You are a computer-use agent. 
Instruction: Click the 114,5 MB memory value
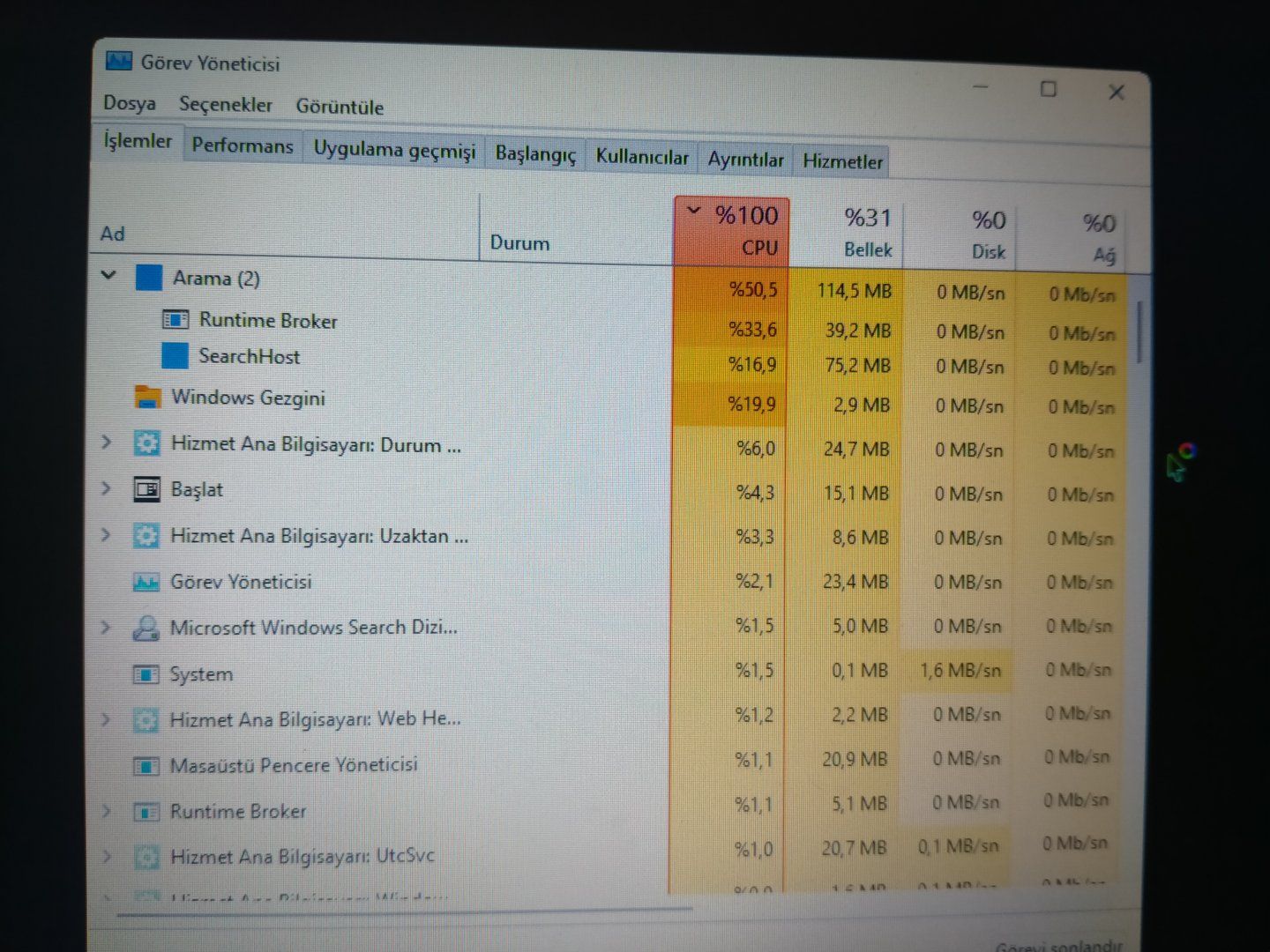[854, 291]
